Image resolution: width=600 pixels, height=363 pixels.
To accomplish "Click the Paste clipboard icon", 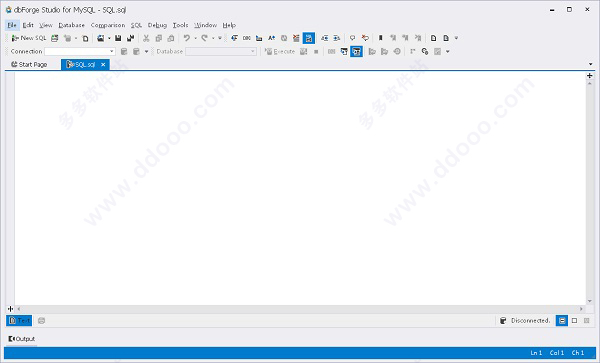I will coord(171,38).
